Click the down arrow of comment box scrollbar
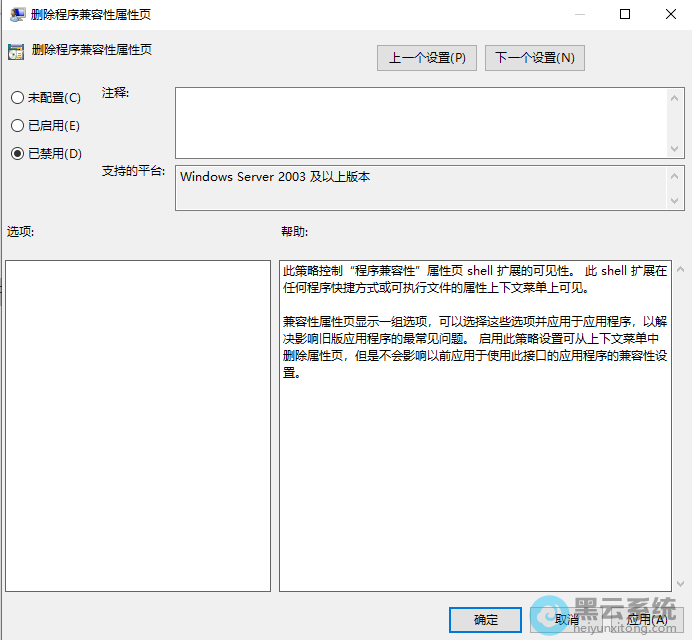Image resolution: width=692 pixels, height=640 pixels. point(677,148)
